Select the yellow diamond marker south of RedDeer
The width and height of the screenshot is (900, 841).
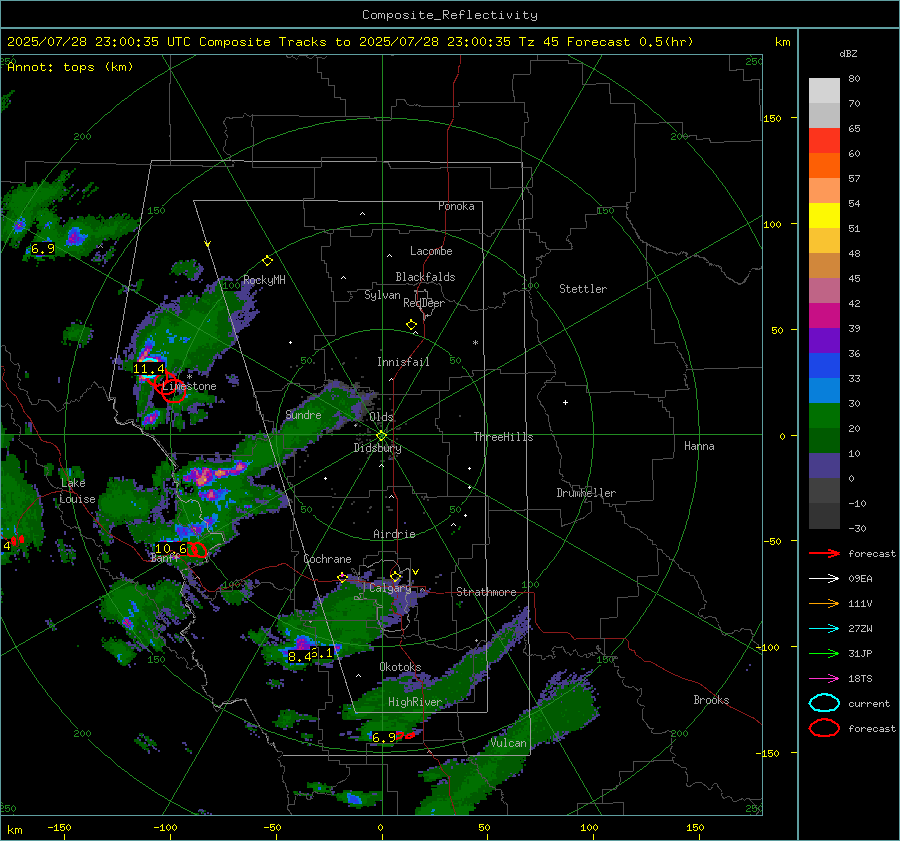pyautogui.click(x=411, y=325)
